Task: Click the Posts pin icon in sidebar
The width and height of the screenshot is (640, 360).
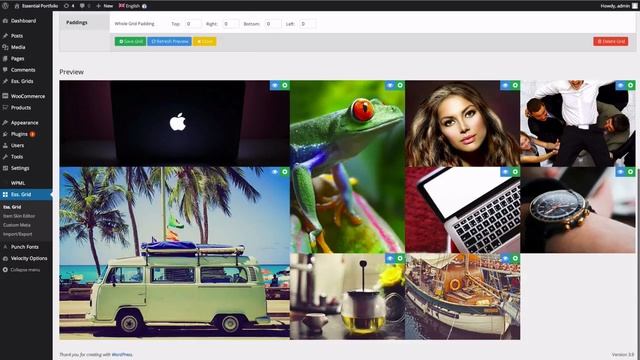Action: (5, 36)
